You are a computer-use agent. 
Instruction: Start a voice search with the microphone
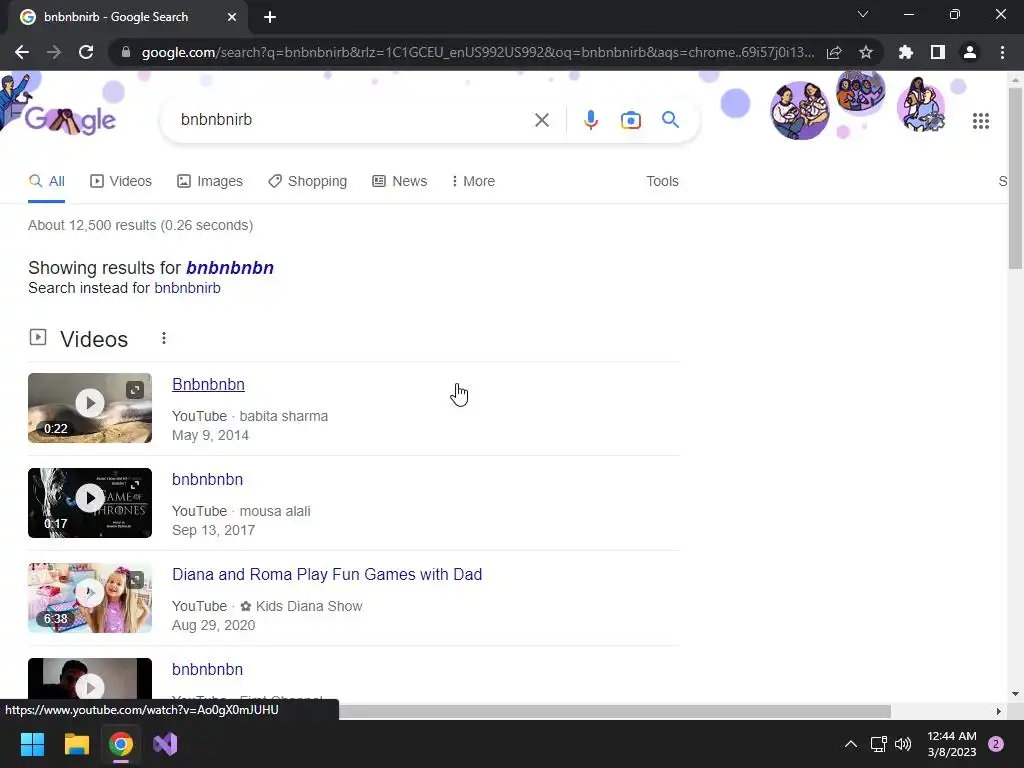[590, 120]
